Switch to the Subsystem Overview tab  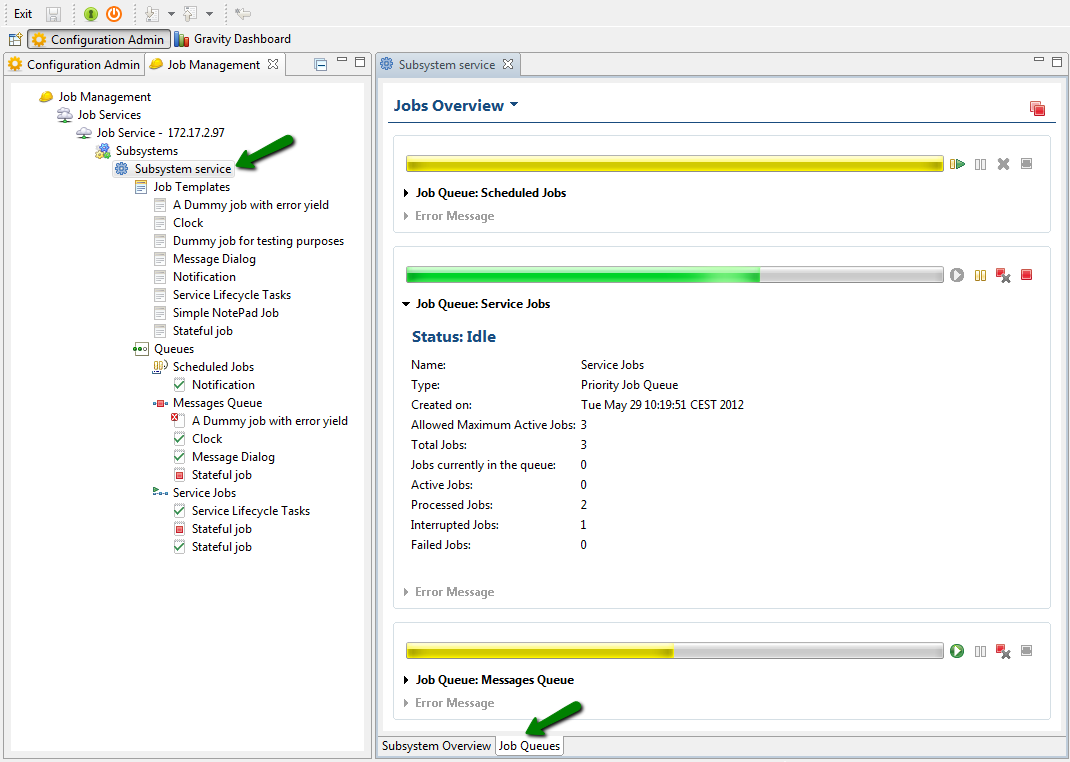pos(436,746)
